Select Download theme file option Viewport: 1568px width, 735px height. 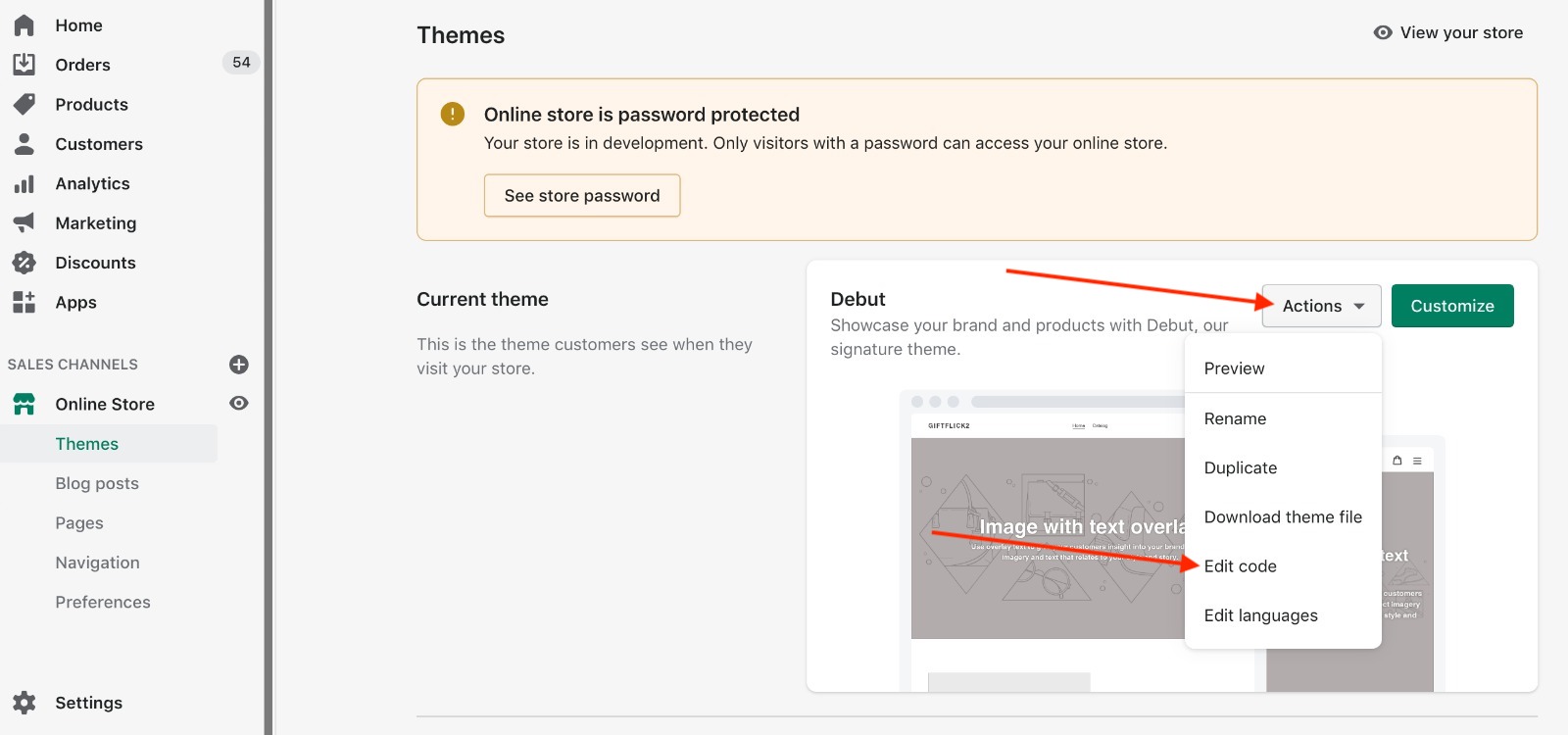pos(1282,517)
